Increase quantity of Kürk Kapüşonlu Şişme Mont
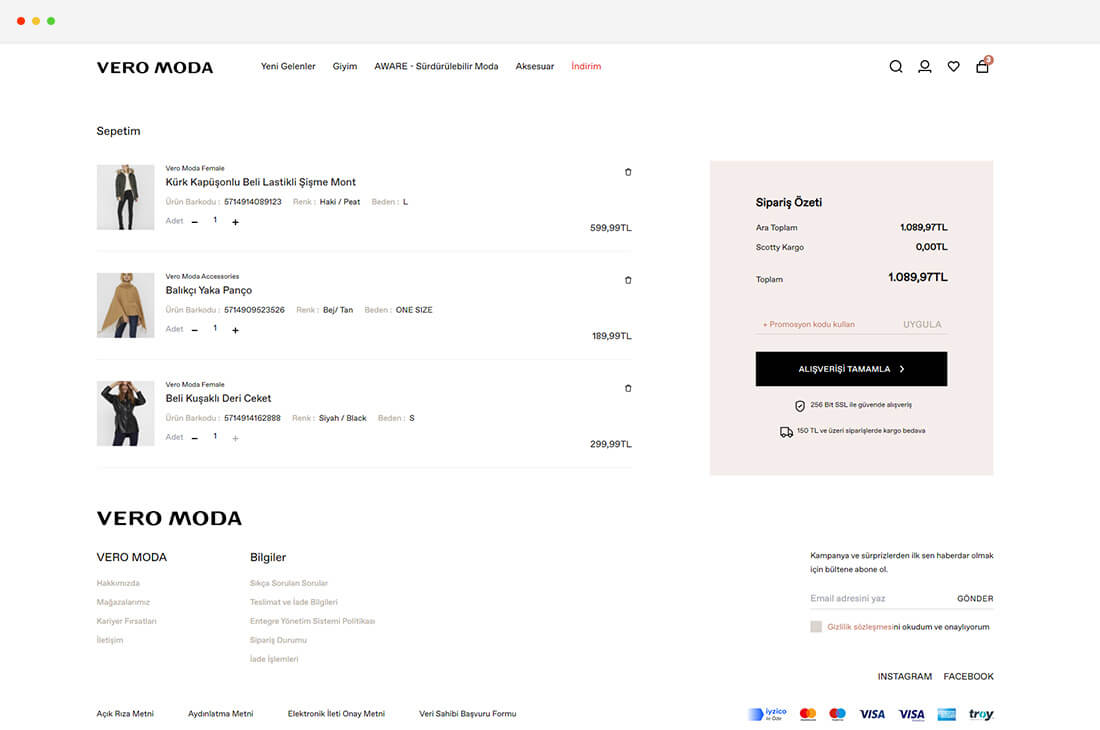This screenshot has height=730, width=1100. [x=236, y=222]
